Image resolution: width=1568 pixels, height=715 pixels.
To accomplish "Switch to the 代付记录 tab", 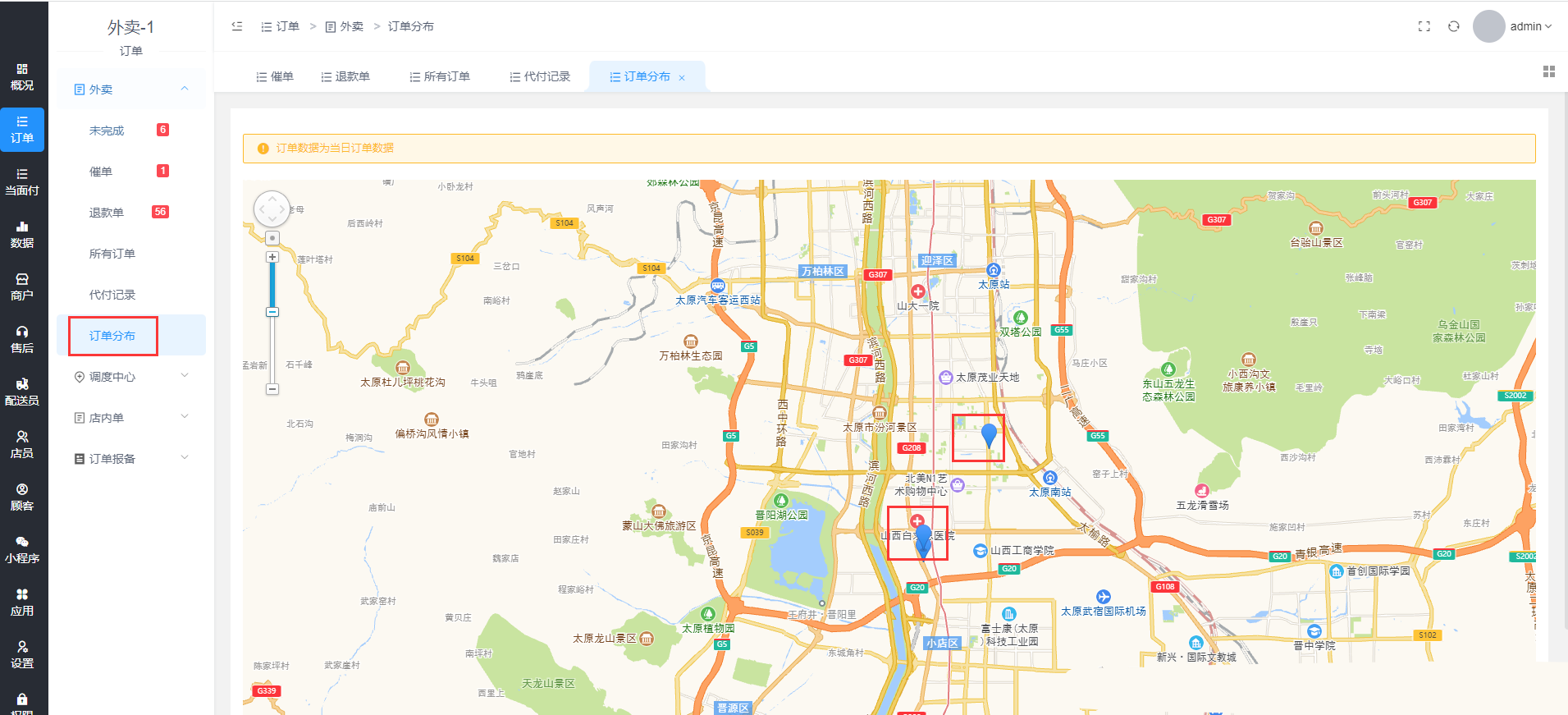I will [540, 76].
